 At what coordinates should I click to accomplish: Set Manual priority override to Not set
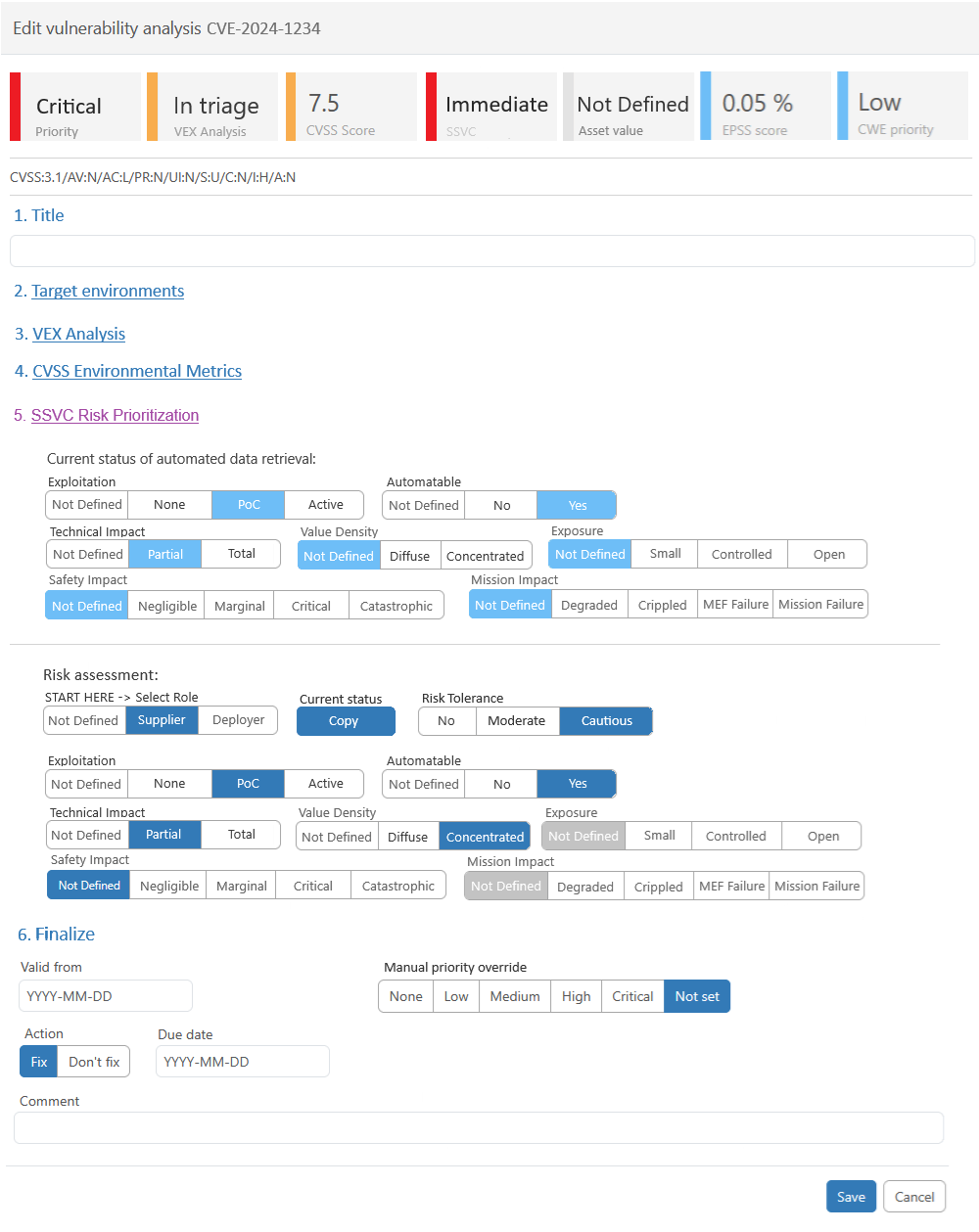[697, 996]
